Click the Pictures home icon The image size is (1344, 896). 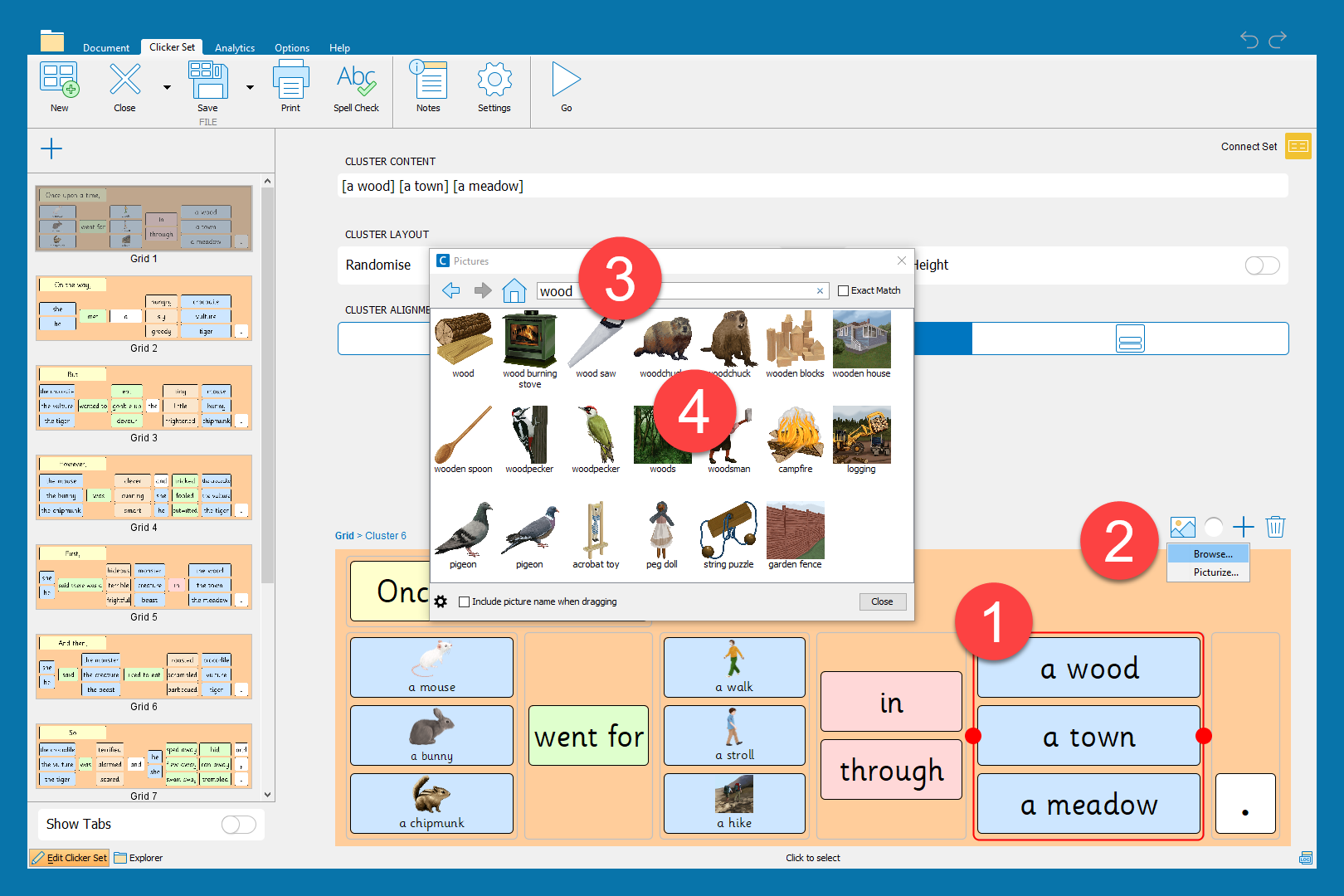pos(514,290)
